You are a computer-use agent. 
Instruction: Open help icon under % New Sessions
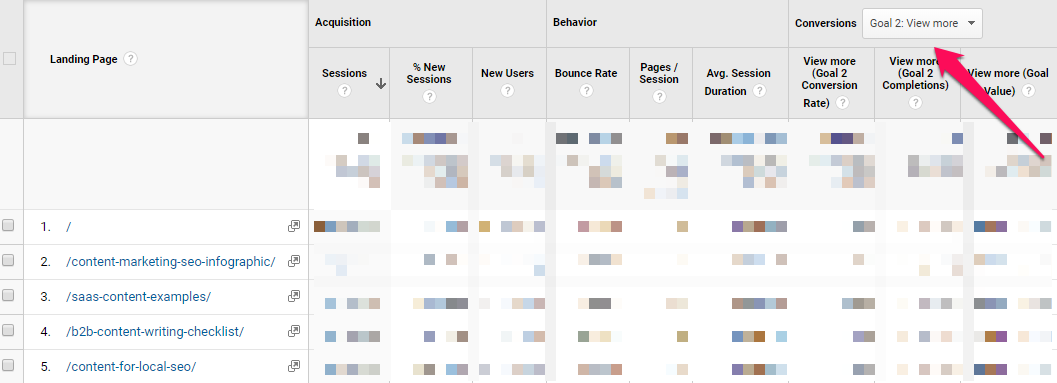429,96
